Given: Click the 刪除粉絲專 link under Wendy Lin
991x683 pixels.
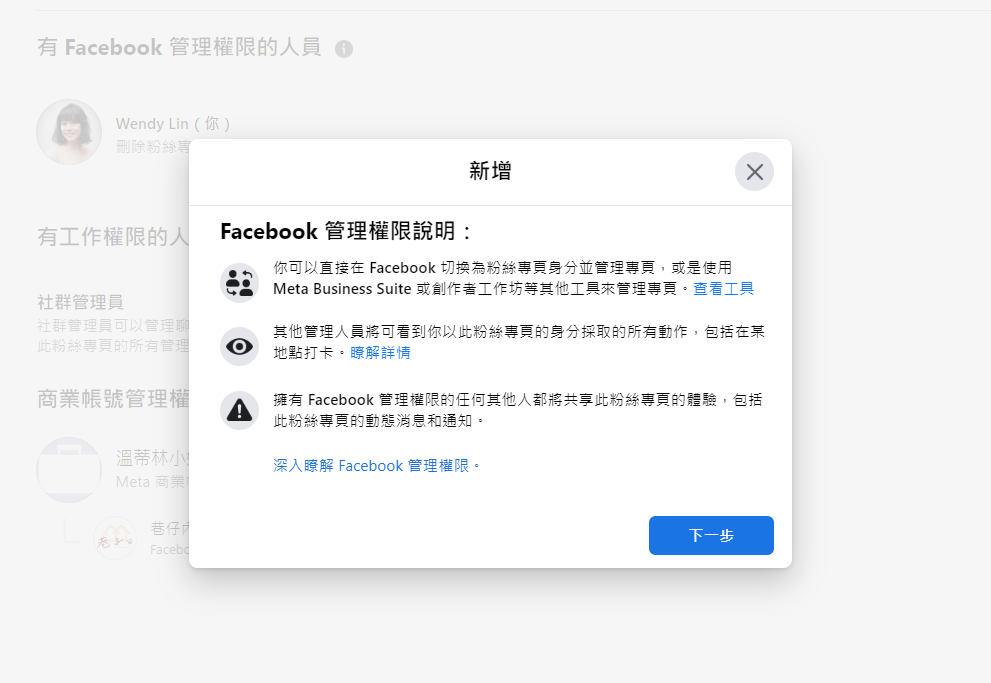Looking at the screenshot, I should coord(152,147).
